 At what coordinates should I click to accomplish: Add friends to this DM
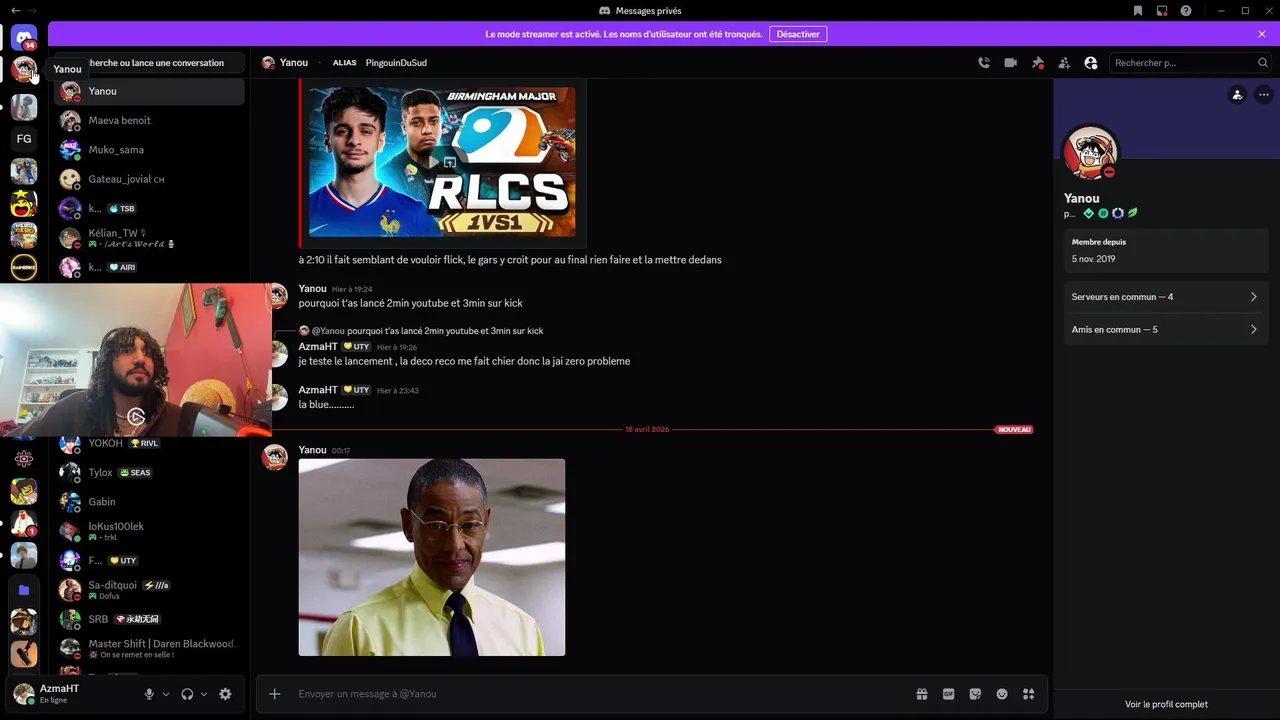point(1064,63)
